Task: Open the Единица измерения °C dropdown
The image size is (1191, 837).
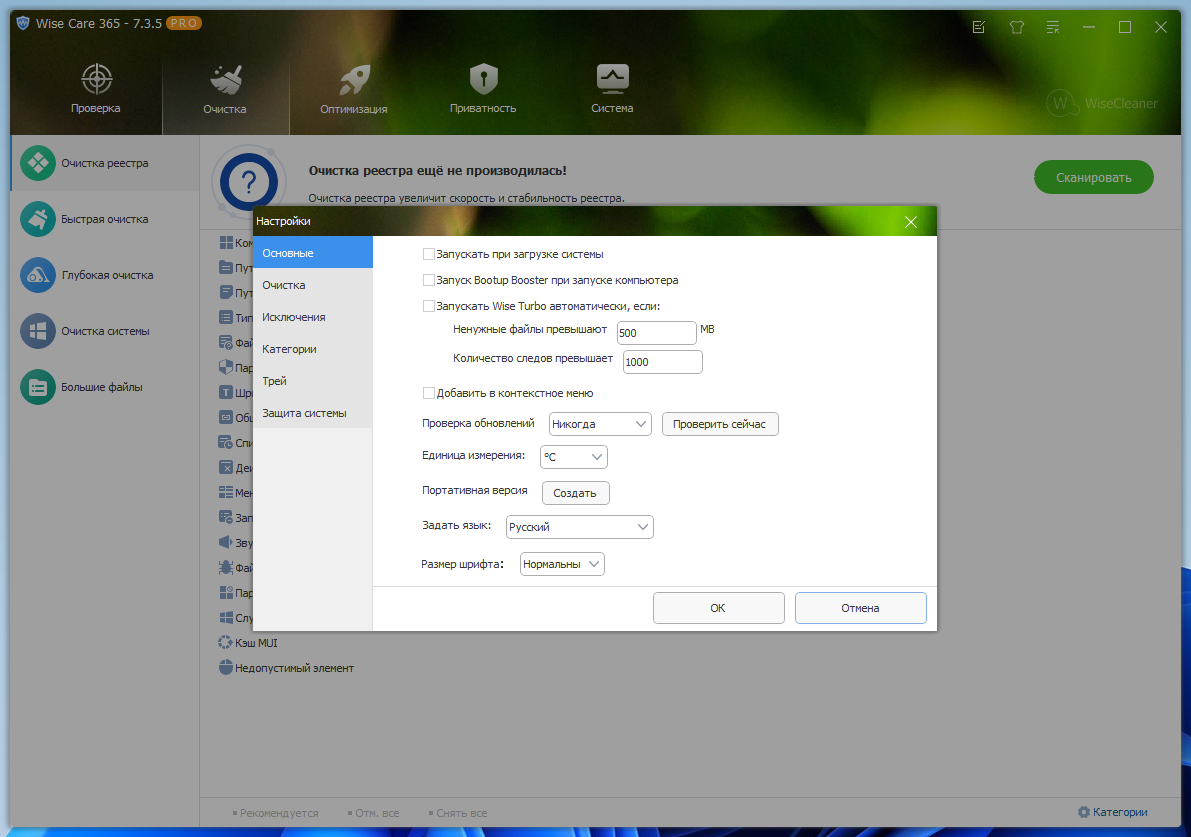Action: click(x=573, y=456)
